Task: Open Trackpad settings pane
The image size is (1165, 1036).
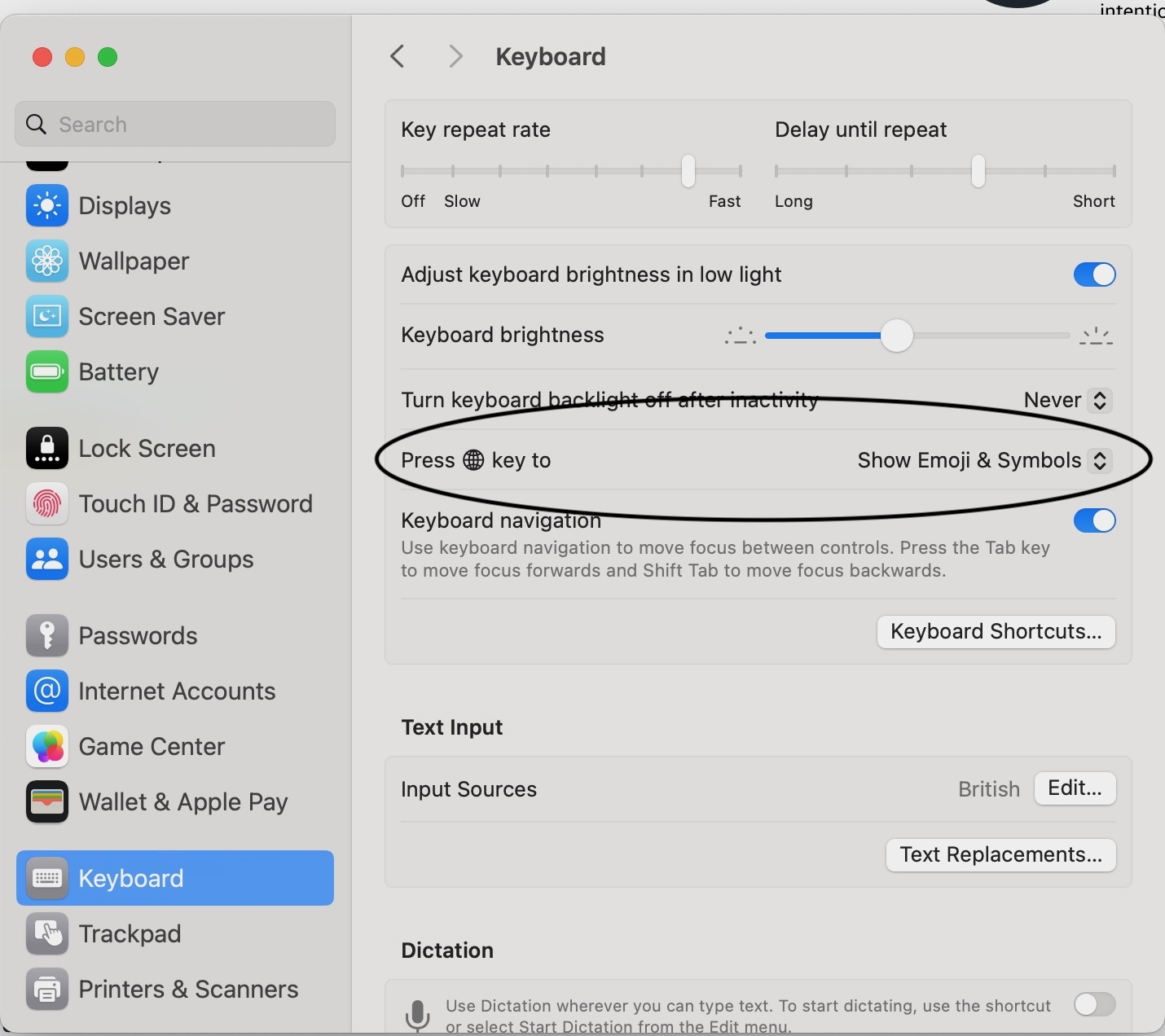Action: [175, 933]
